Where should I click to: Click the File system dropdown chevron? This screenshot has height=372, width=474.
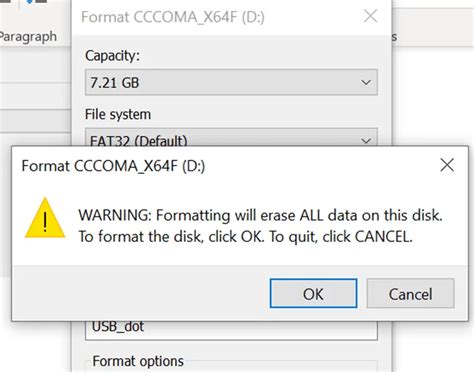pos(366,141)
